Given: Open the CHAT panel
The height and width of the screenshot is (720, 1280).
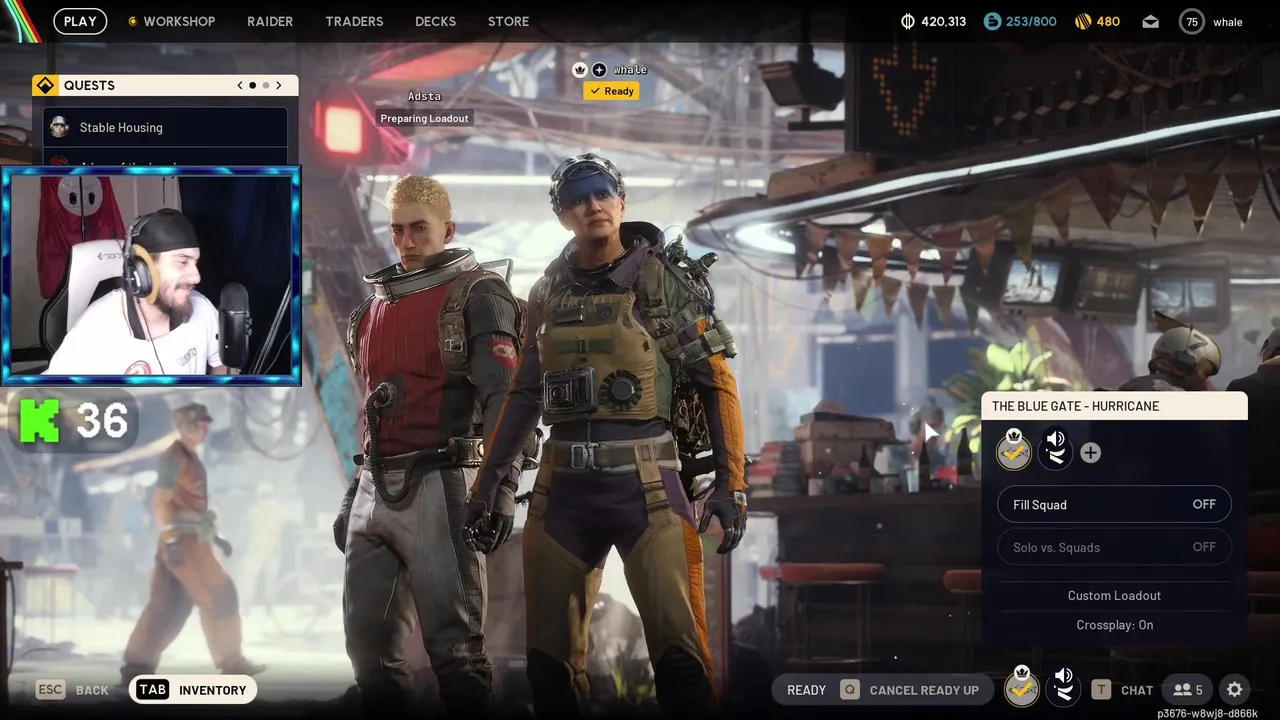Looking at the screenshot, I should [1137, 690].
